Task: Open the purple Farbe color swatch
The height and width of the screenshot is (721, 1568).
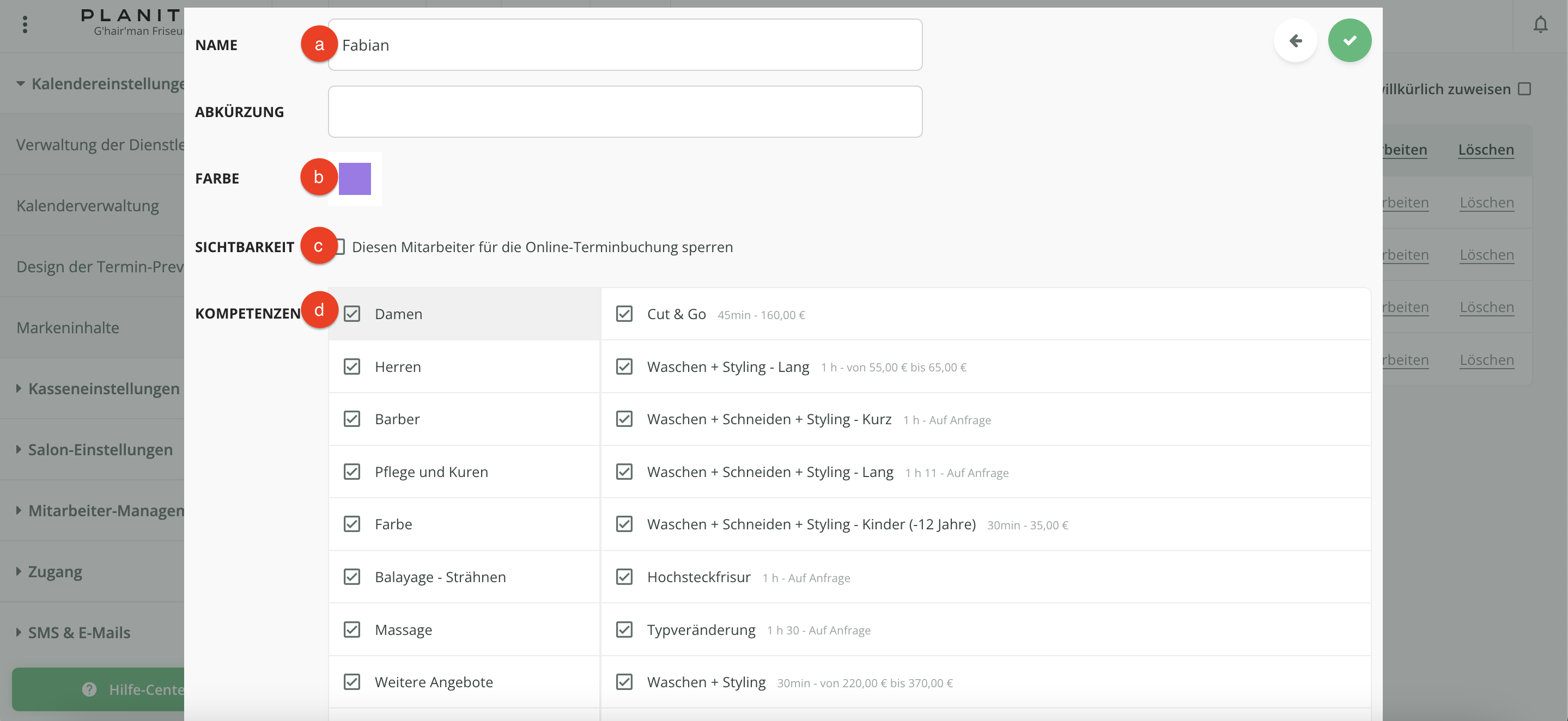Action: click(x=355, y=179)
